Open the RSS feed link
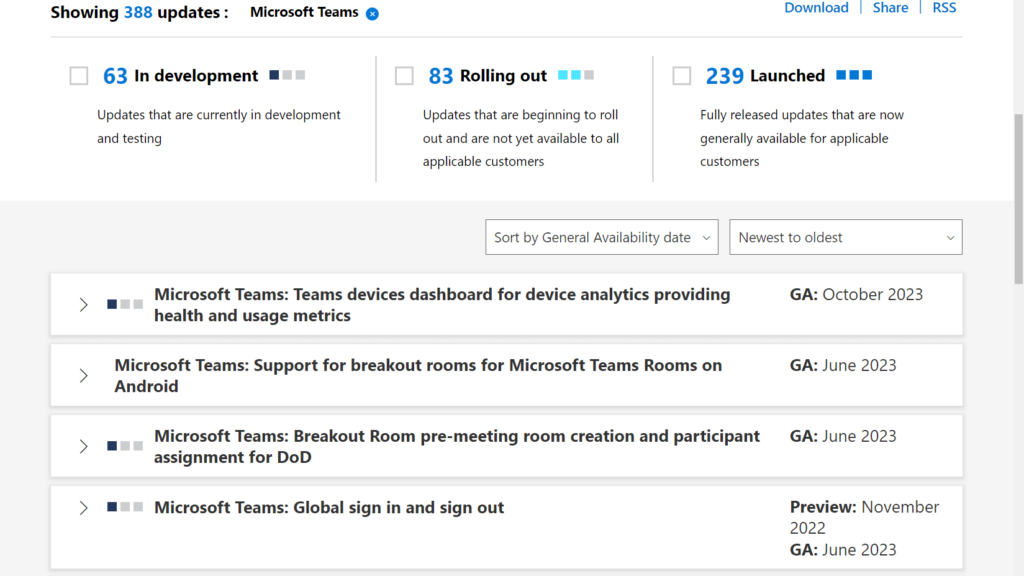Image resolution: width=1024 pixels, height=576 pixels. 944,8
